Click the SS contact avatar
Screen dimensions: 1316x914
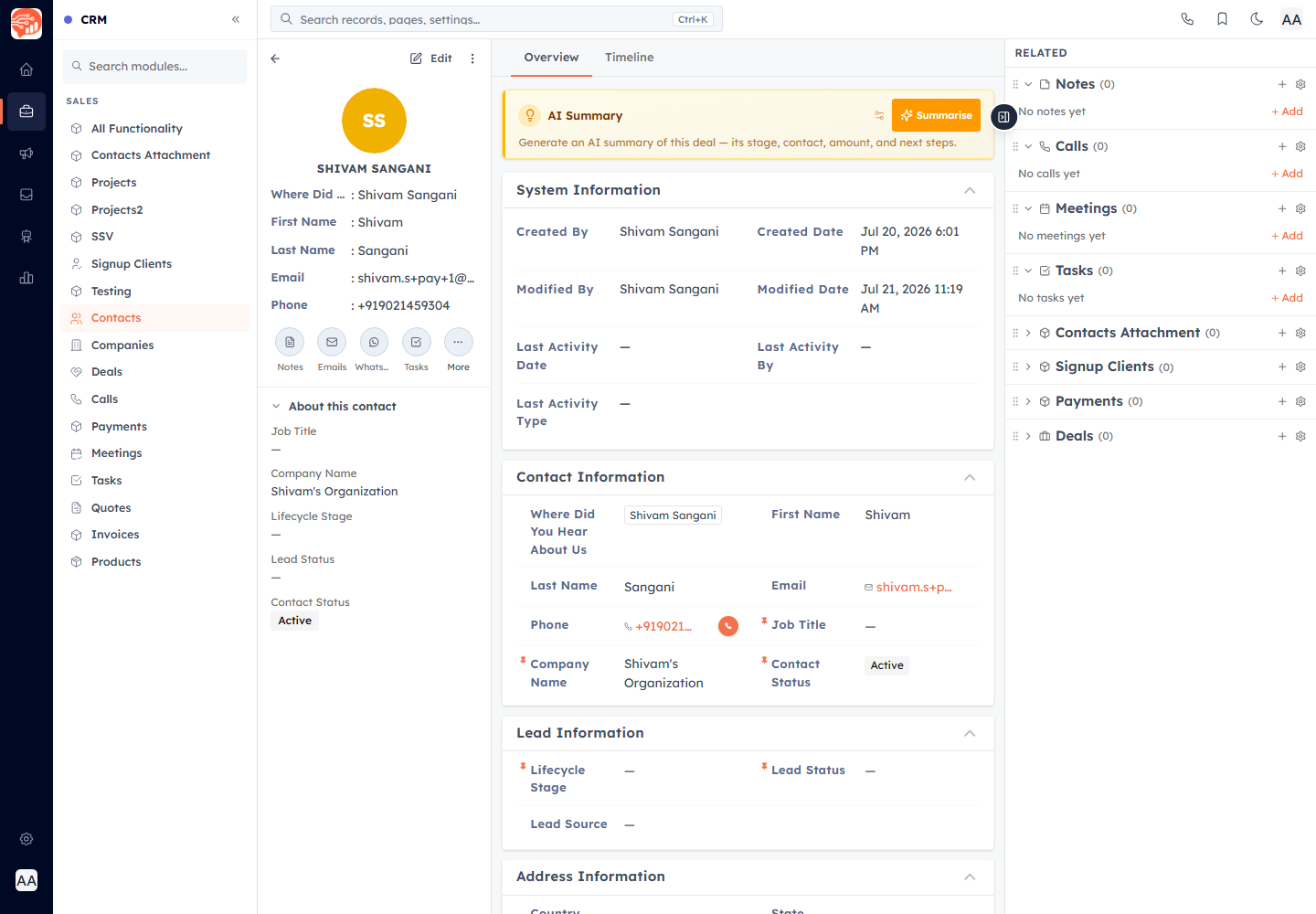point(374,121)
